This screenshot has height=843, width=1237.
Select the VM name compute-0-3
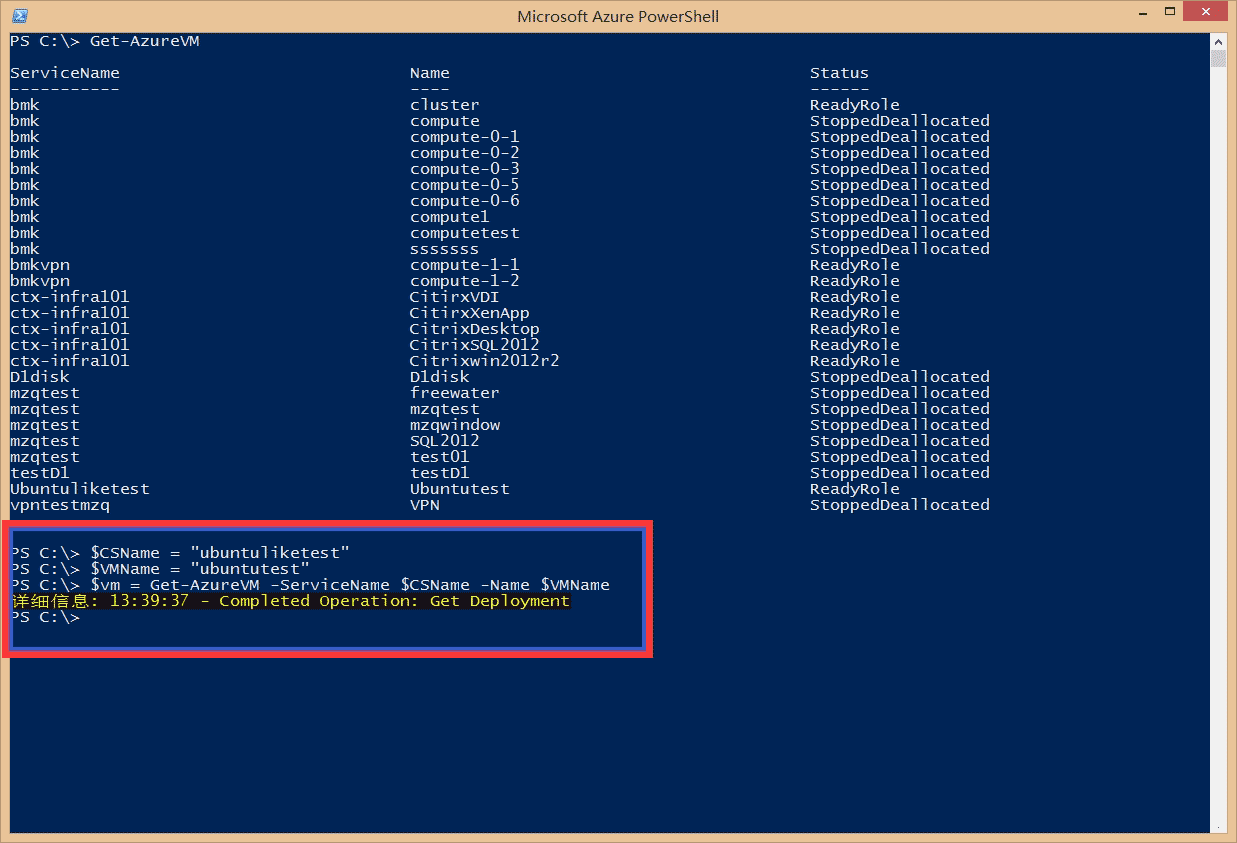[x=465, y=169]
